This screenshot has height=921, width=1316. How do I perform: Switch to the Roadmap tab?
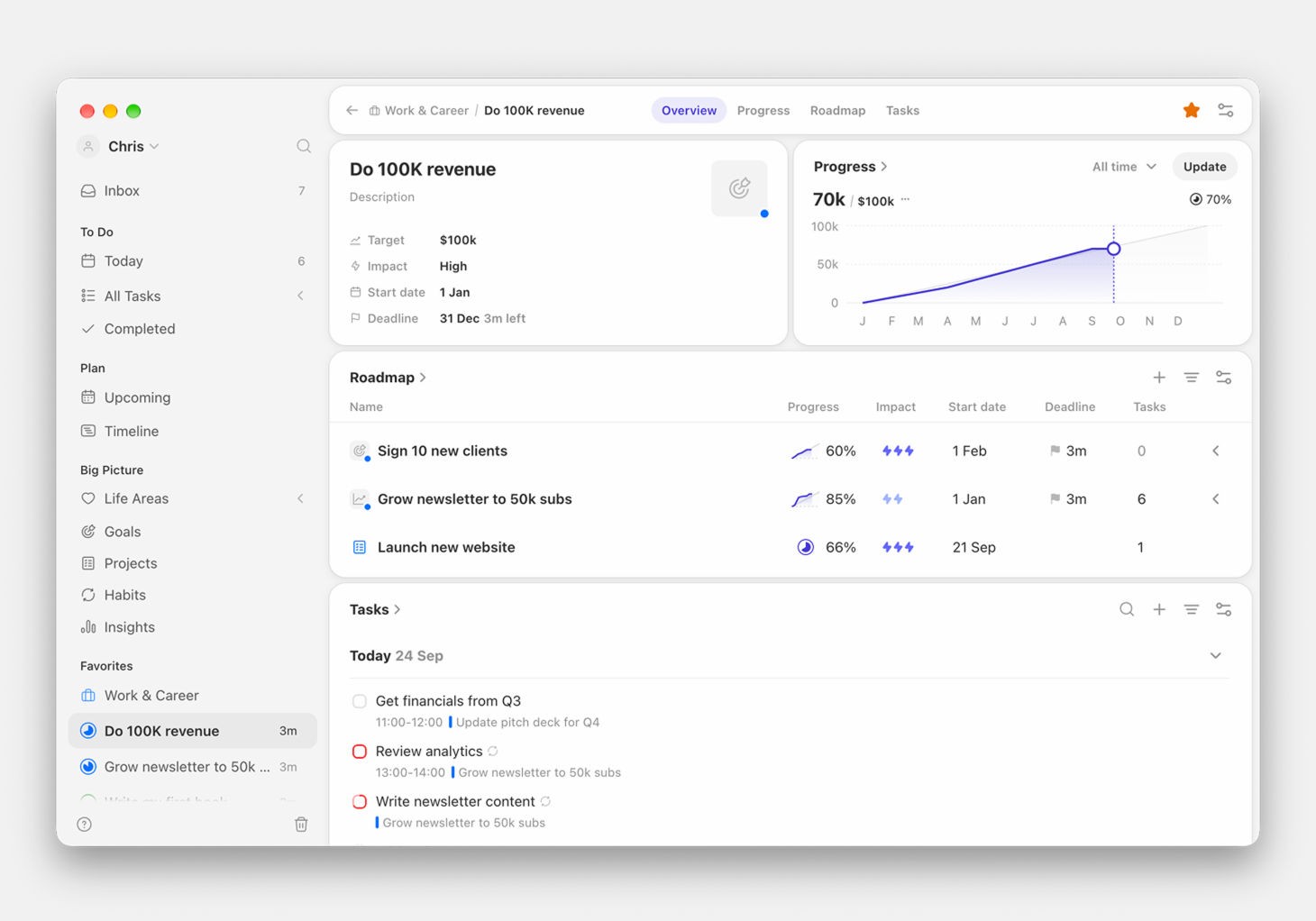(837, 110)
